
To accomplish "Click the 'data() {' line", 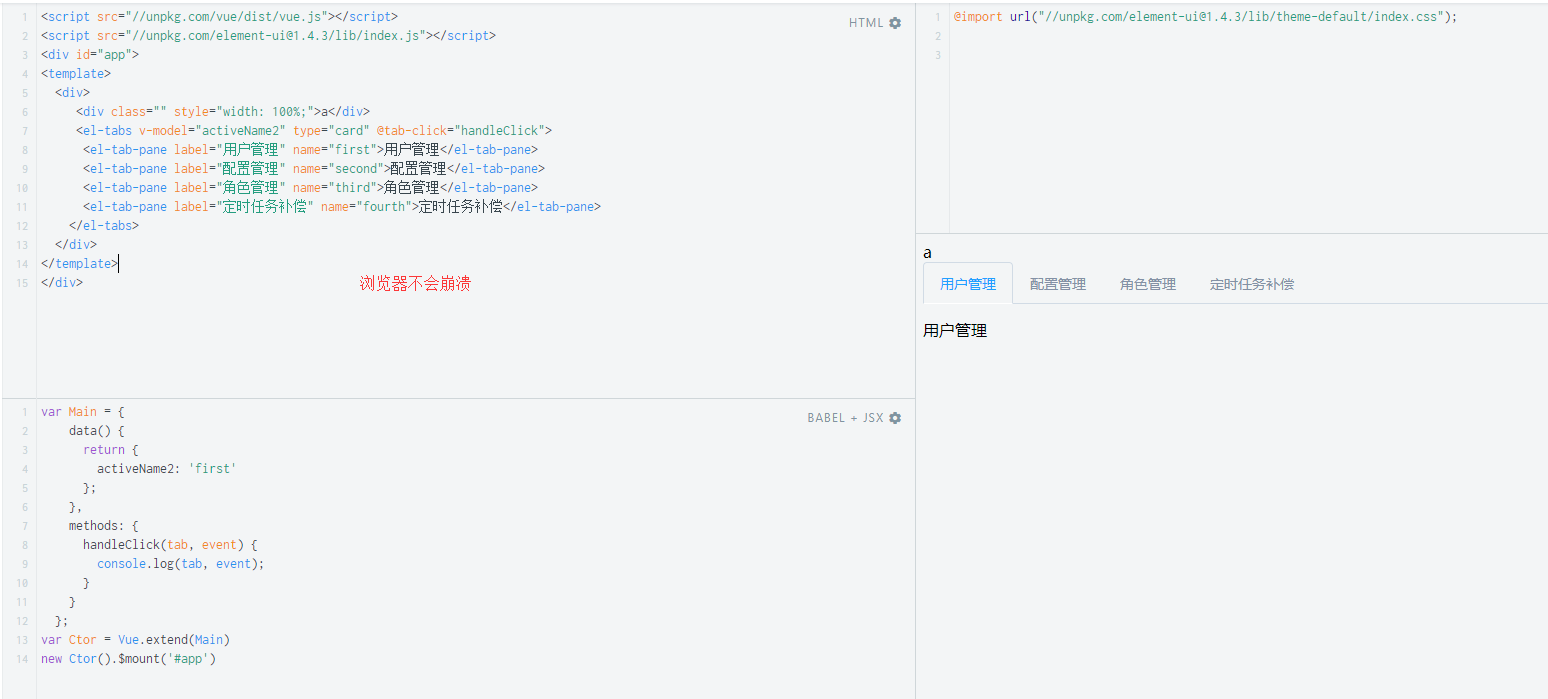I will click(97, 431).
